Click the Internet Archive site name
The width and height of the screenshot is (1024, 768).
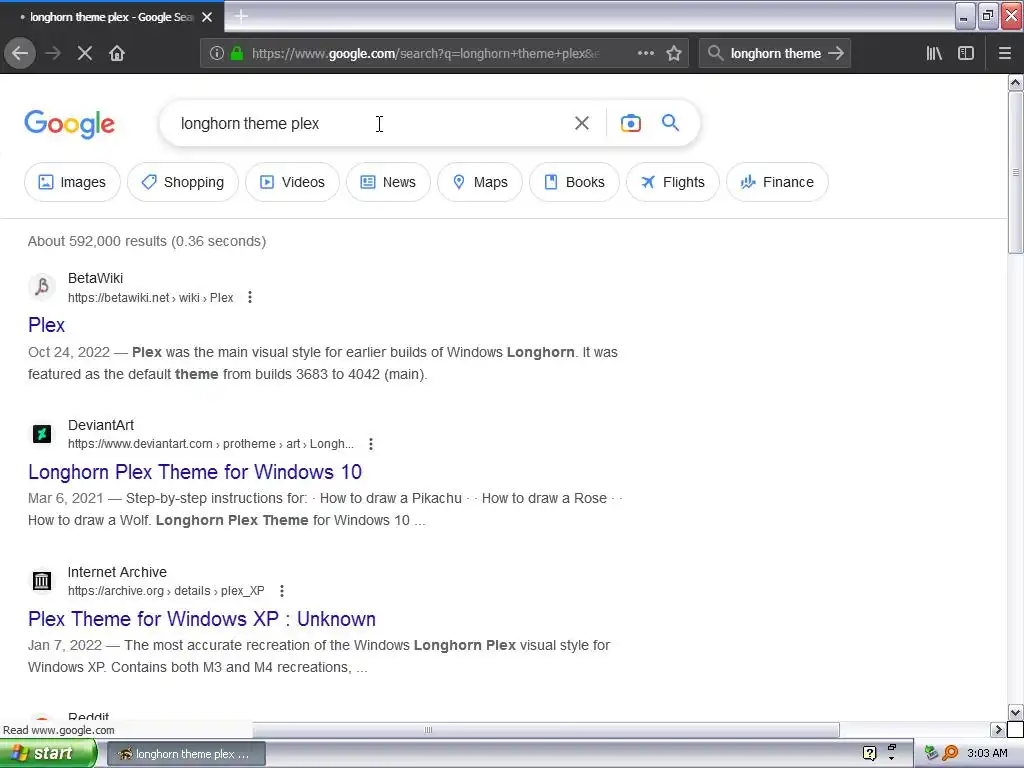(117, 572)
